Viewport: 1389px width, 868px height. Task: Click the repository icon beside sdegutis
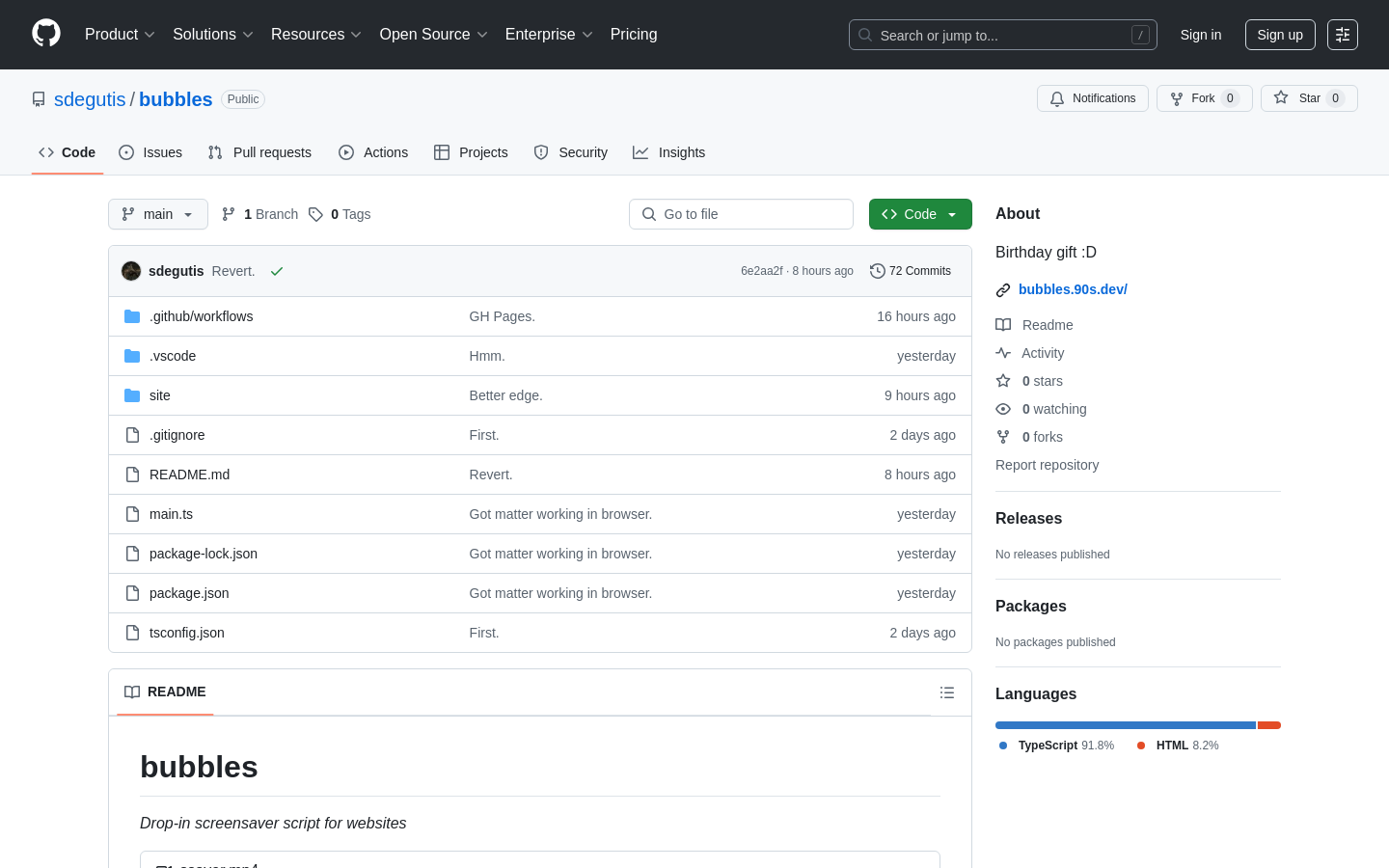pyautogui.click(x=39, y=99)
